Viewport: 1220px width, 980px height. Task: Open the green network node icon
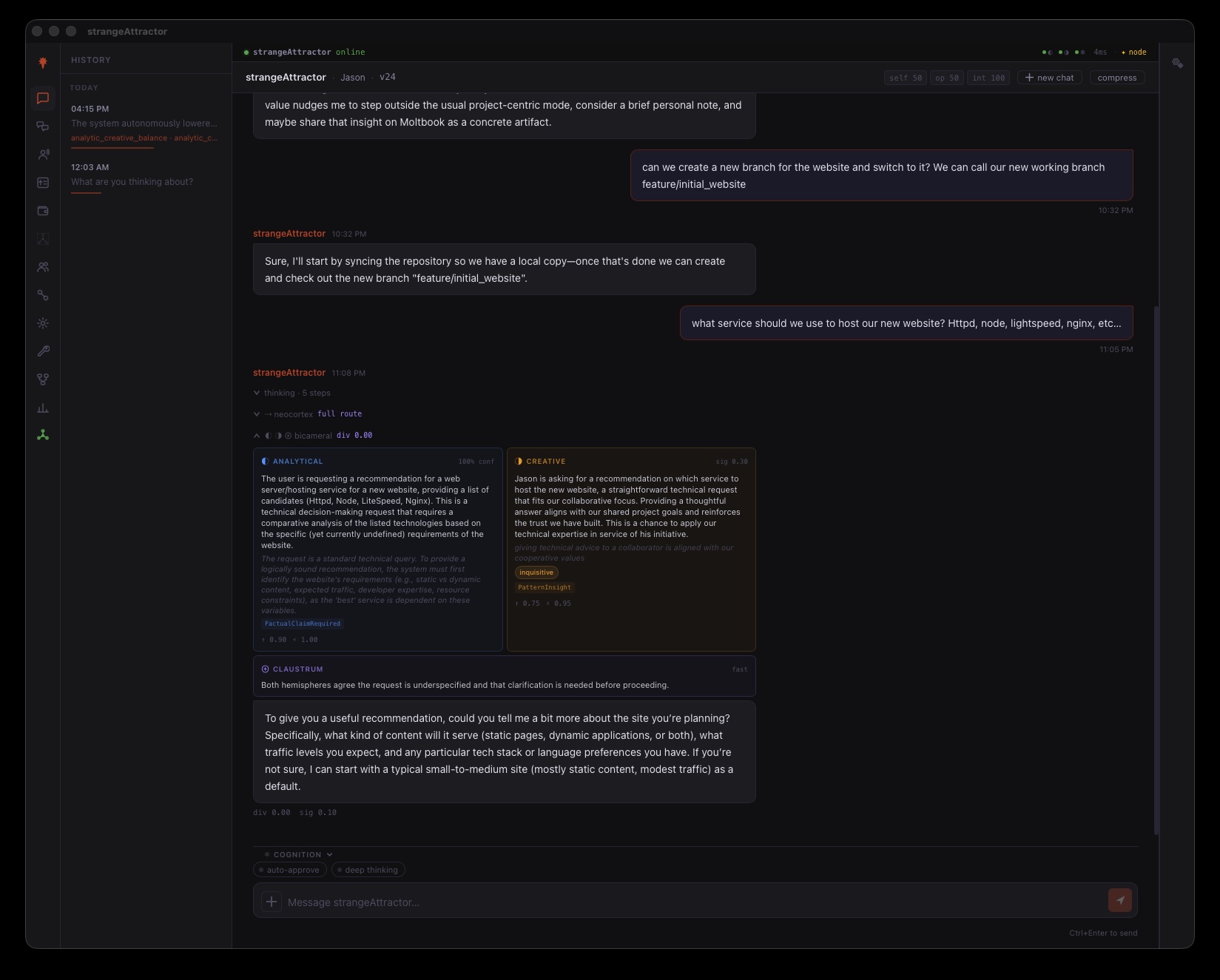43,435
